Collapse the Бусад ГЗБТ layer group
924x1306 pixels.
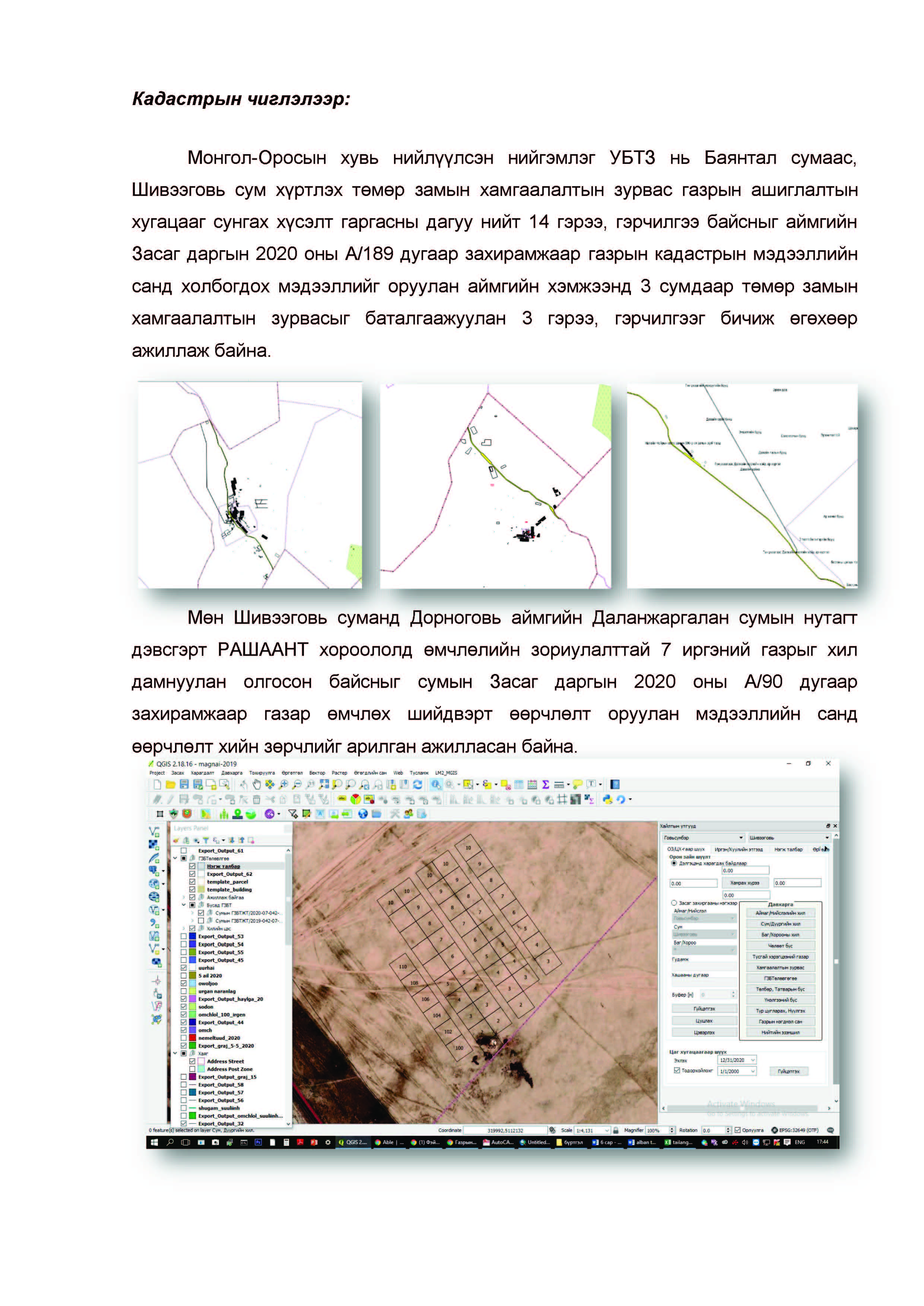tap(184, 905)
